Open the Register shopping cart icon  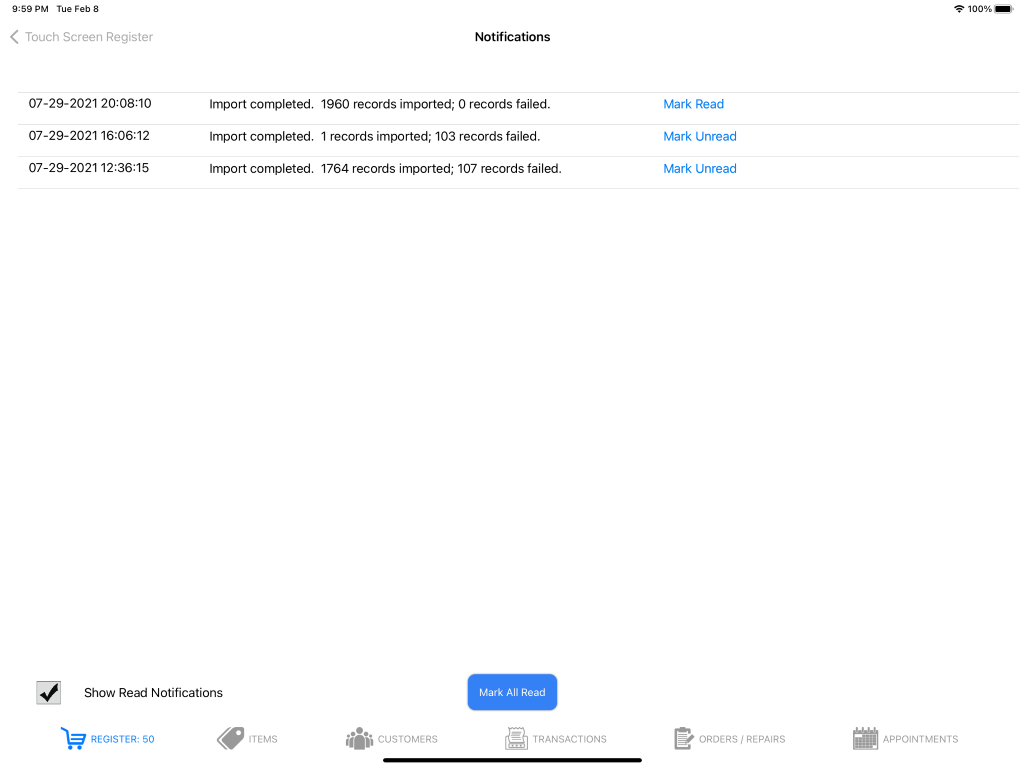pyautogui.click(x=73, y=739)
